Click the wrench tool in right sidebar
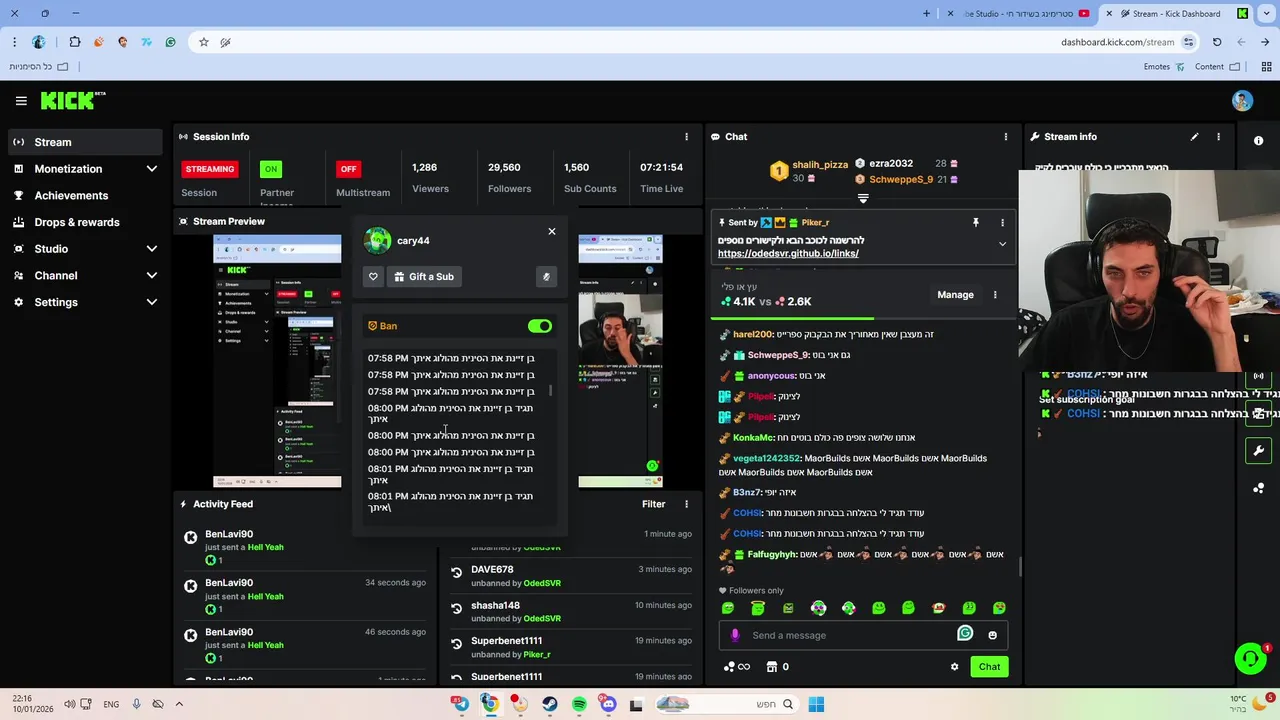 [x=1258, y=451]
